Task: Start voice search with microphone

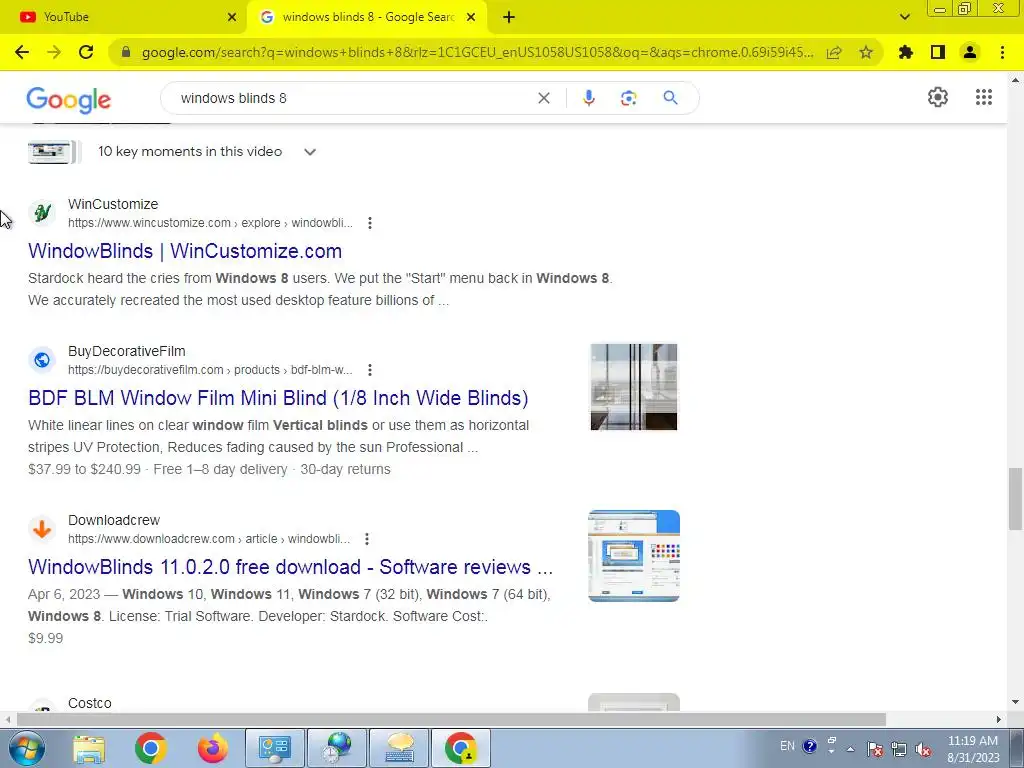Action: point(588,98)
